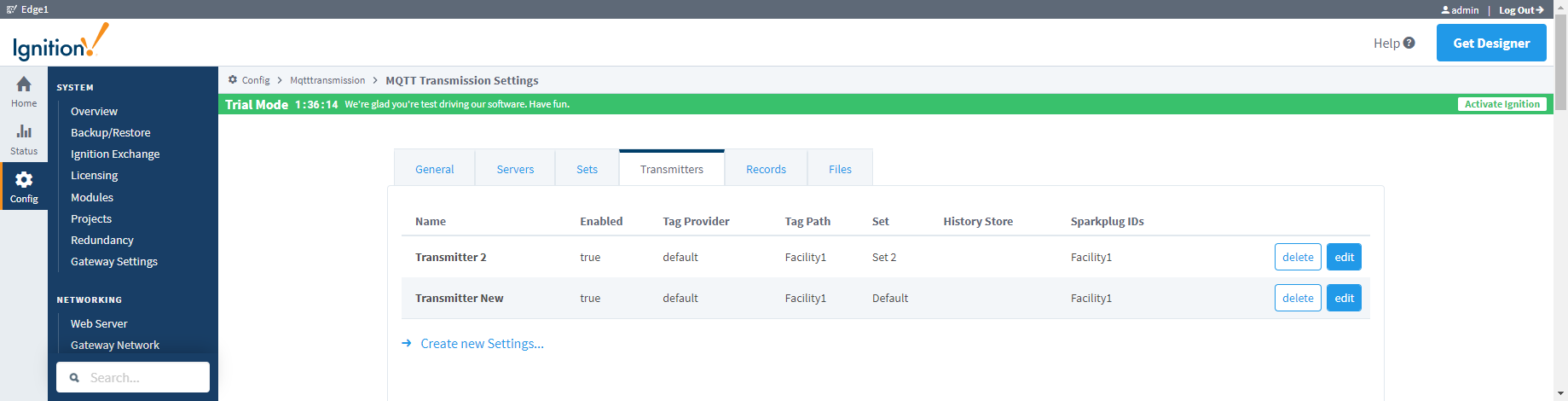Select the Transmitters tab

coord(672,168)
